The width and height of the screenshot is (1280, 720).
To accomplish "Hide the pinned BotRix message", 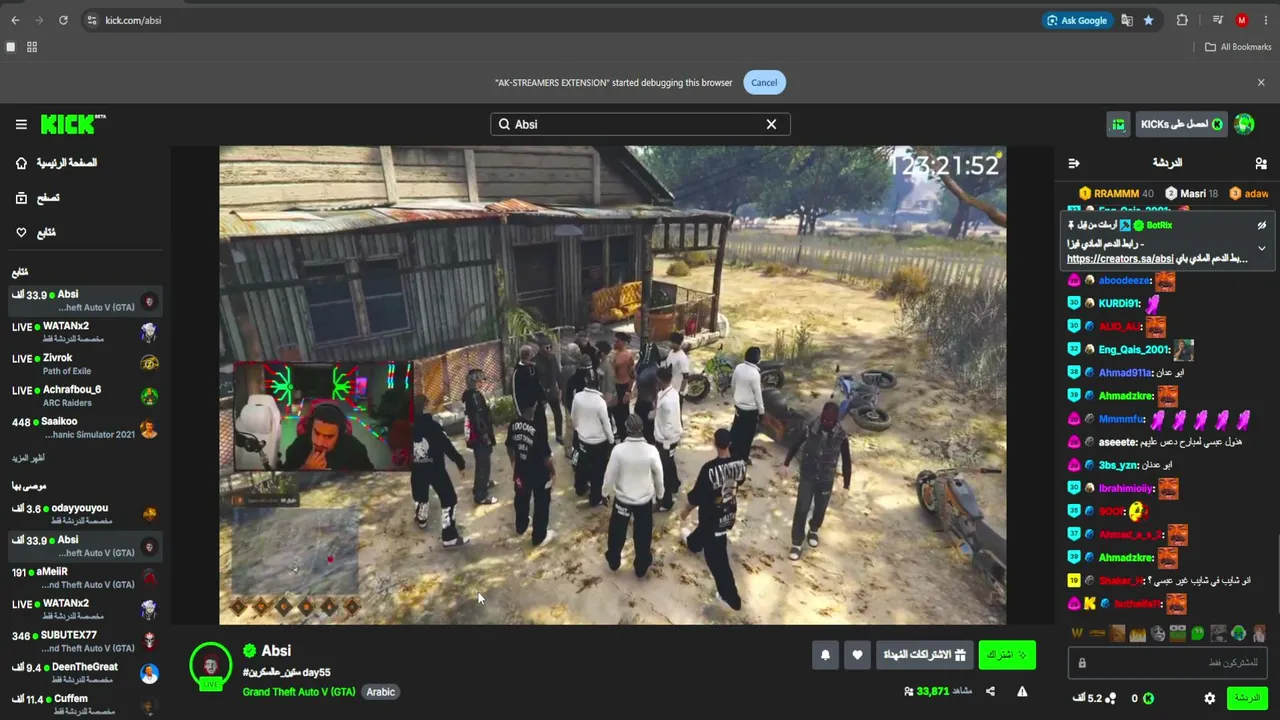I will point(1262,226).
